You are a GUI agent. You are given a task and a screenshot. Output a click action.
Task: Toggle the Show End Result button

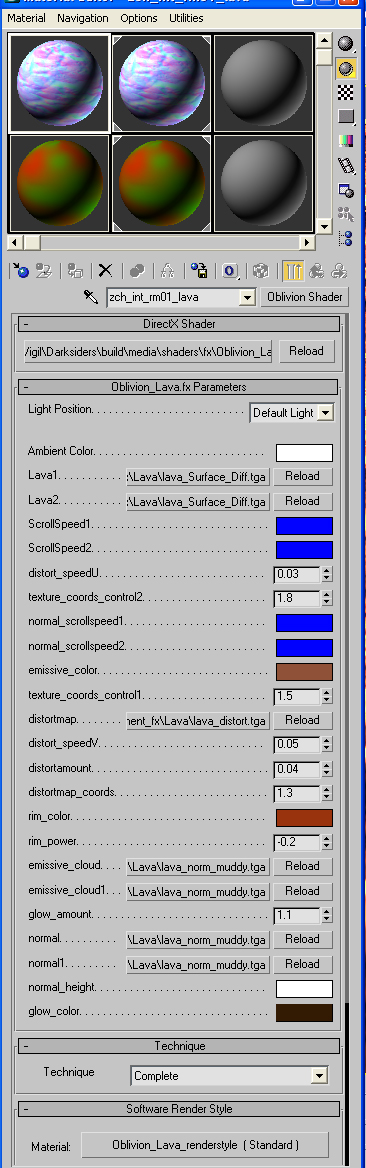pyautogui.click(x=293, y=271)
